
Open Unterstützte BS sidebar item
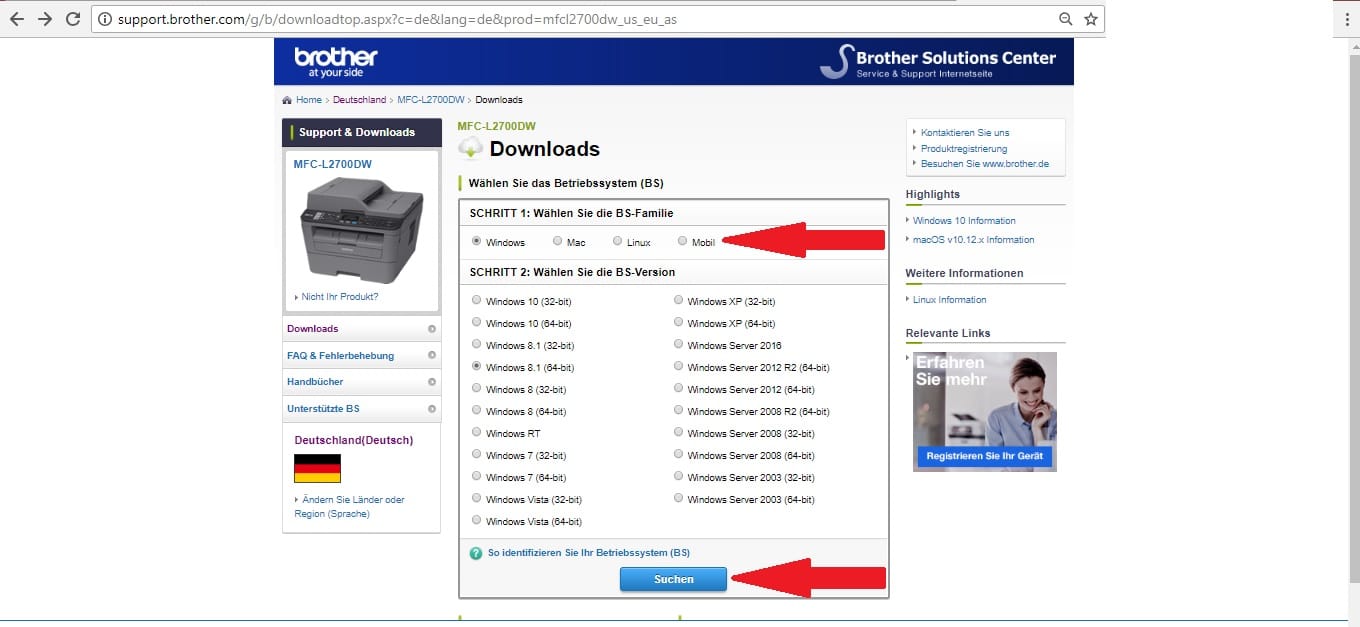[x=361, y=409]
